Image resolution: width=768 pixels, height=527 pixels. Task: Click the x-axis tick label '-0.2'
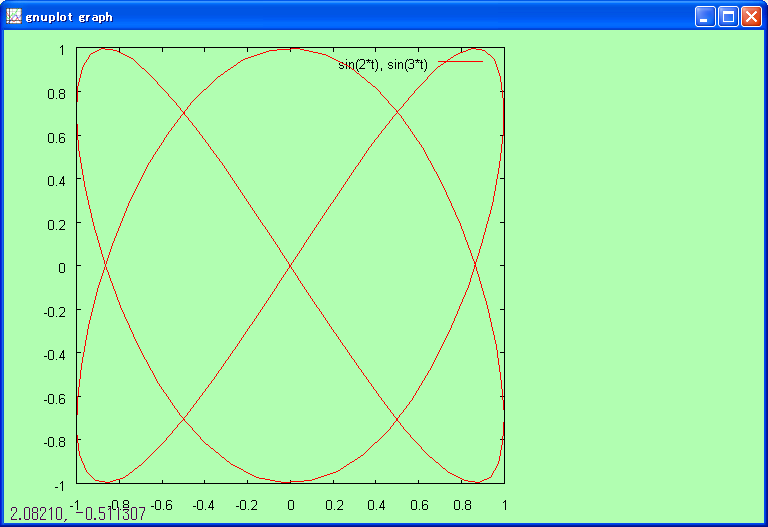[247, 505]
